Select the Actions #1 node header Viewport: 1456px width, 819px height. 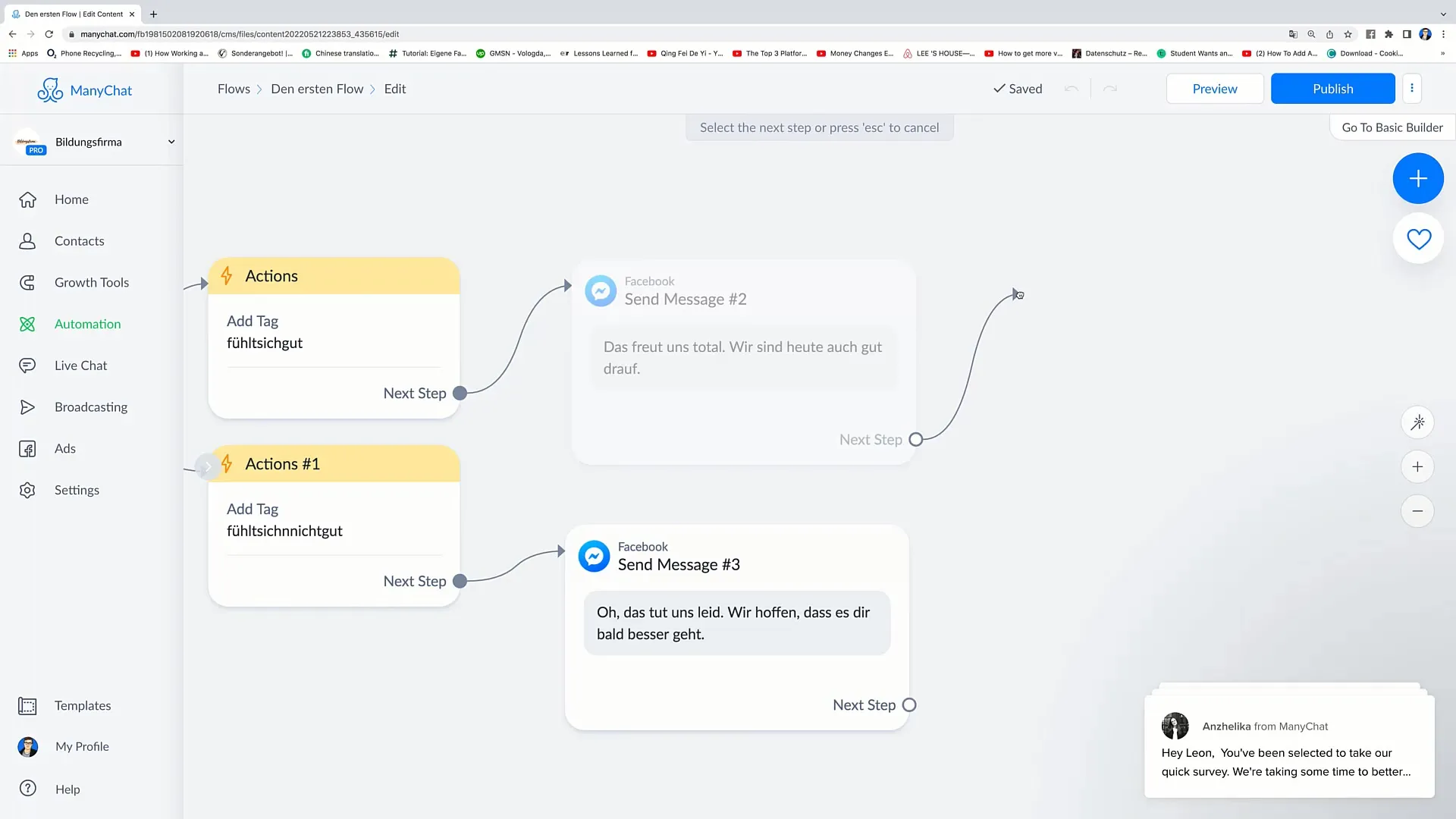pos(334,464)
